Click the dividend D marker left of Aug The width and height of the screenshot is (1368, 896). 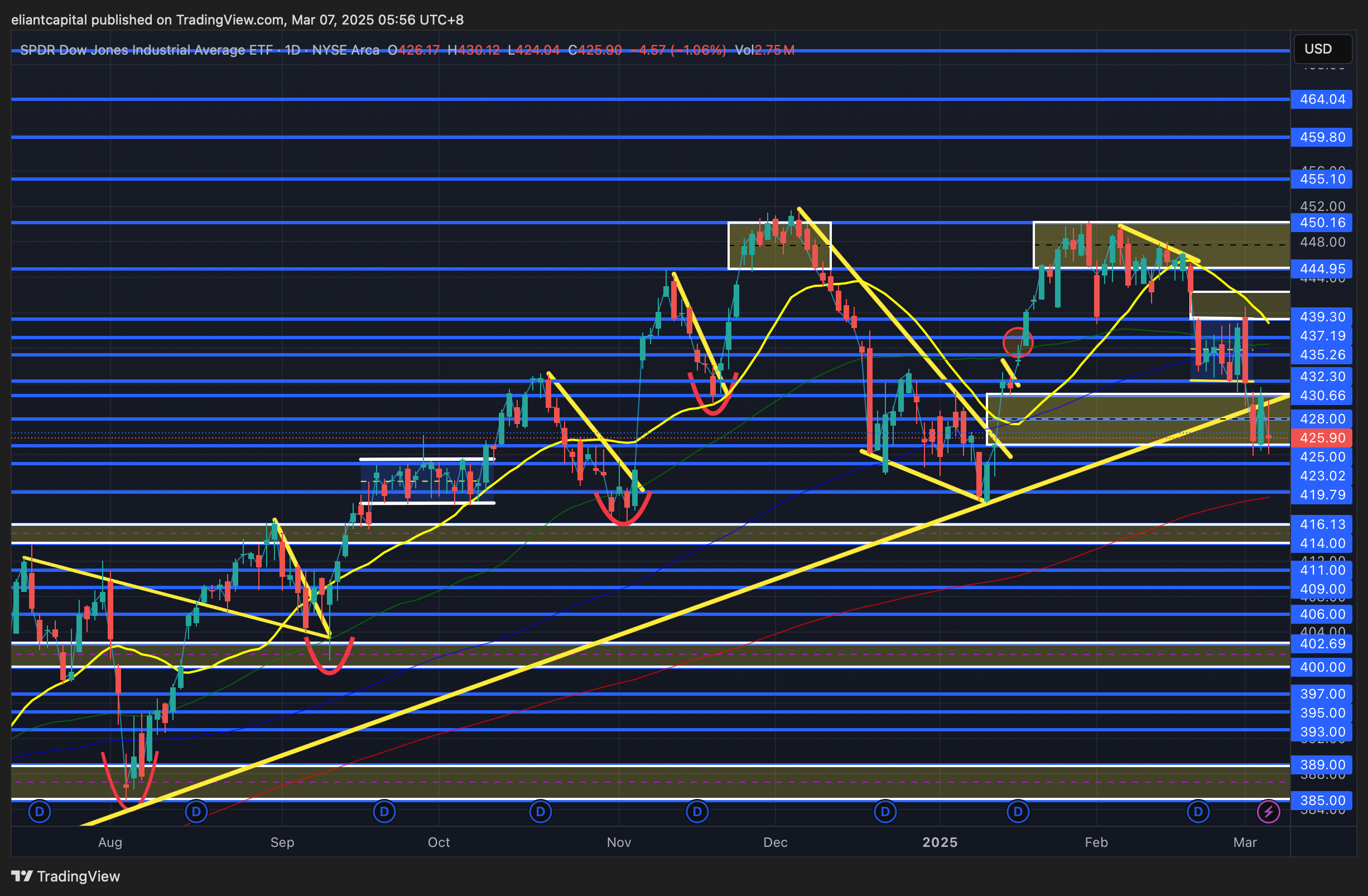(x=40, y=812)
